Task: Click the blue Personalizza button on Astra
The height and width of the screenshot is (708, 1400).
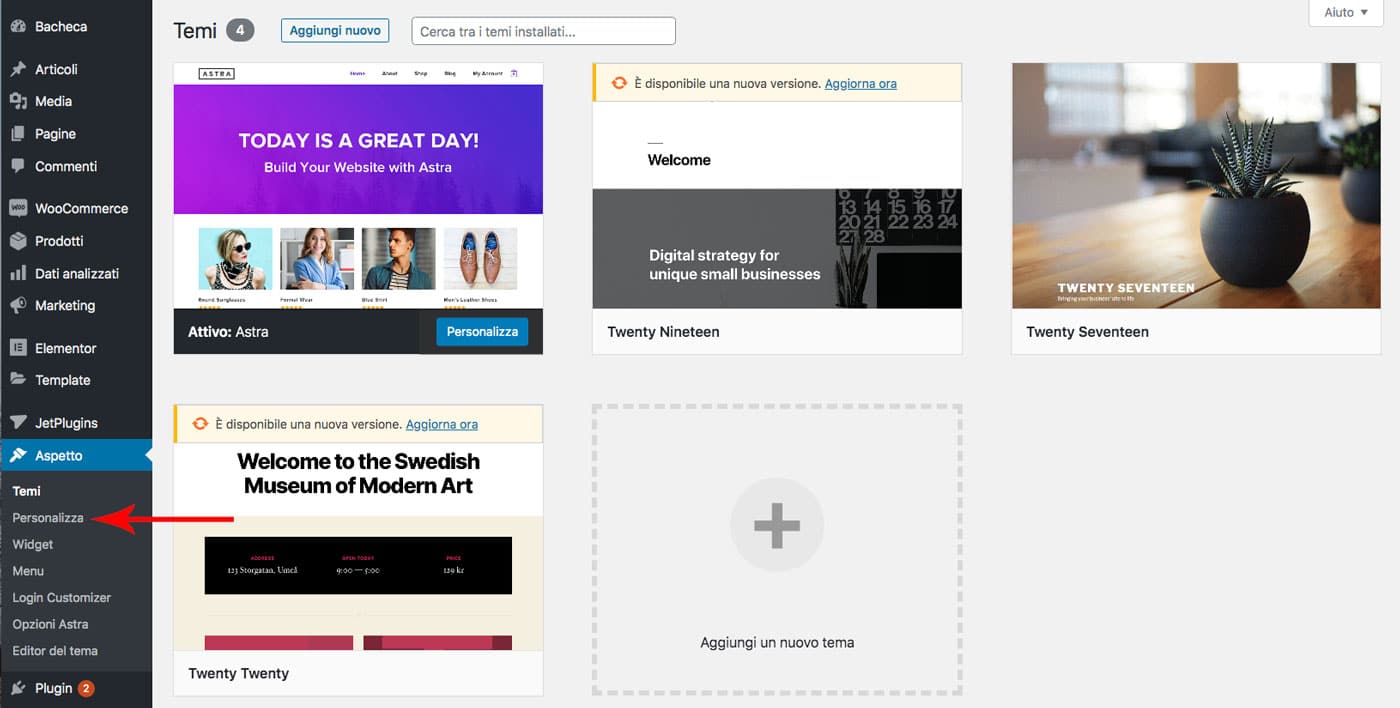Action: tap(482, 331)
